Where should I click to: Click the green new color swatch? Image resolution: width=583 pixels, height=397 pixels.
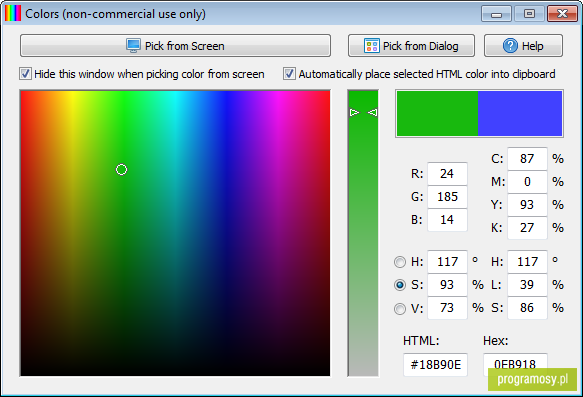coord(437,113)
